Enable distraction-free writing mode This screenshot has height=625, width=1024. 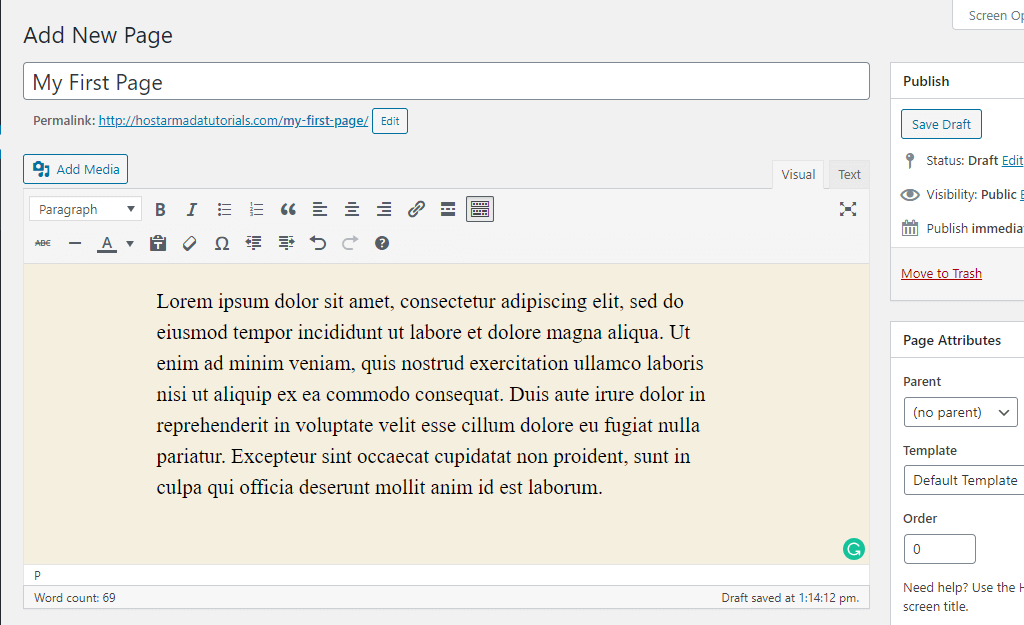(x=848, y=209)
